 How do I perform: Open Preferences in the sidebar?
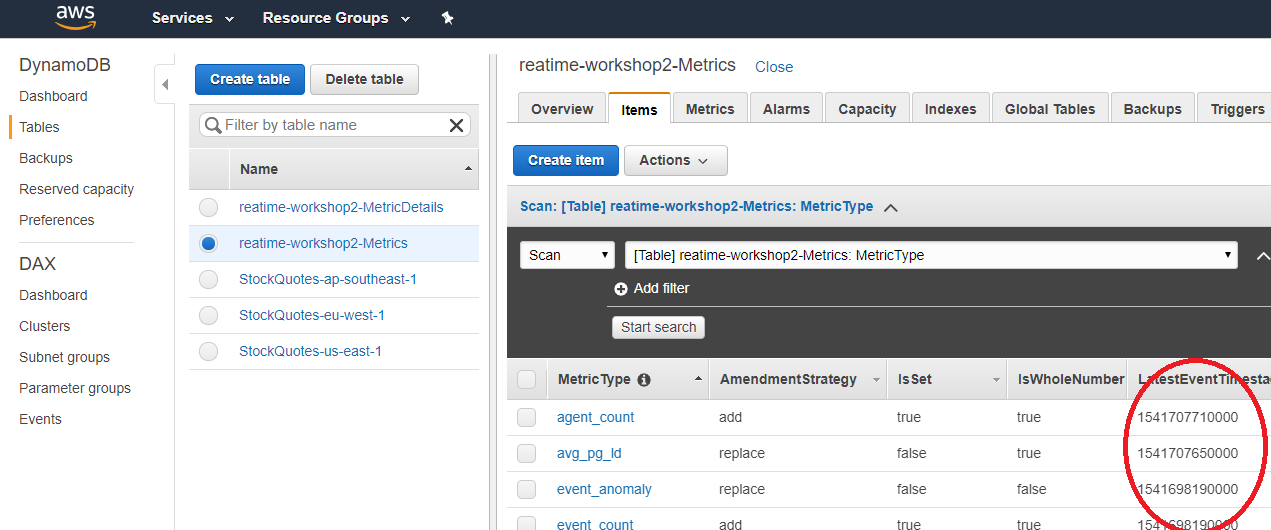point(56,220)
